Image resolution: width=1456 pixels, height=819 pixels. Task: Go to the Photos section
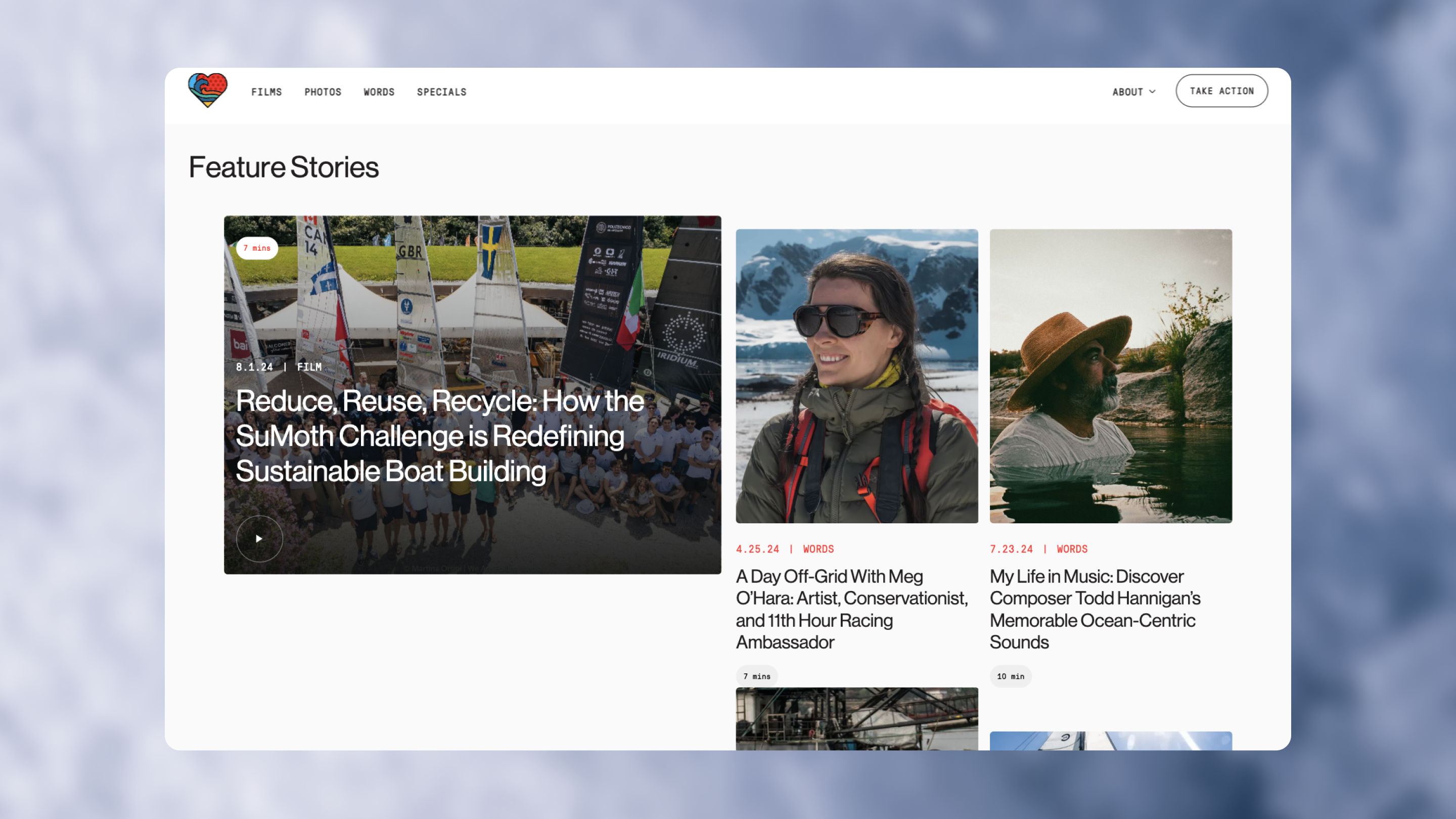323,92
